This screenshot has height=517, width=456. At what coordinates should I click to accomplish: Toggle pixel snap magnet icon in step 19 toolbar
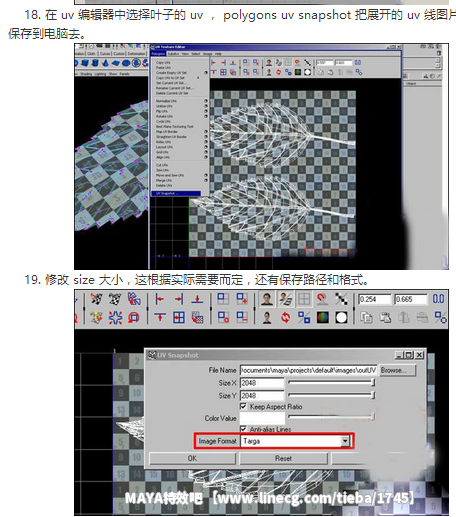(322, 299)
